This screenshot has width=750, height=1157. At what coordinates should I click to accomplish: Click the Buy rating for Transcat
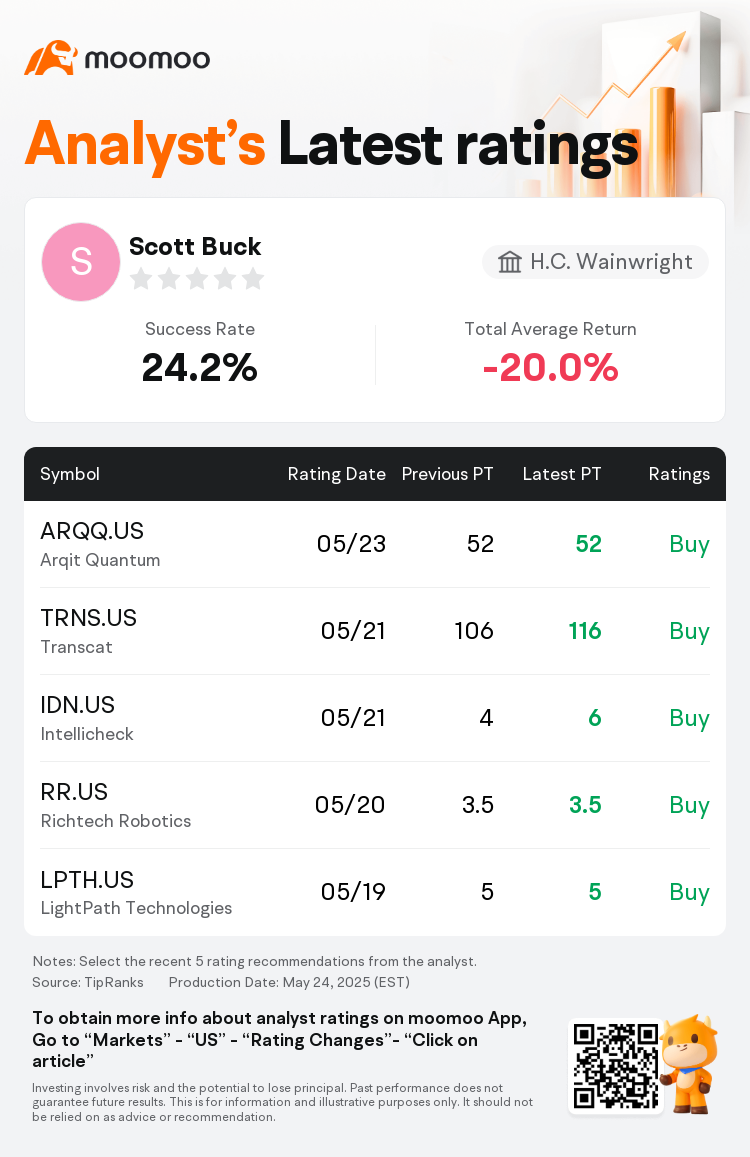689,631
